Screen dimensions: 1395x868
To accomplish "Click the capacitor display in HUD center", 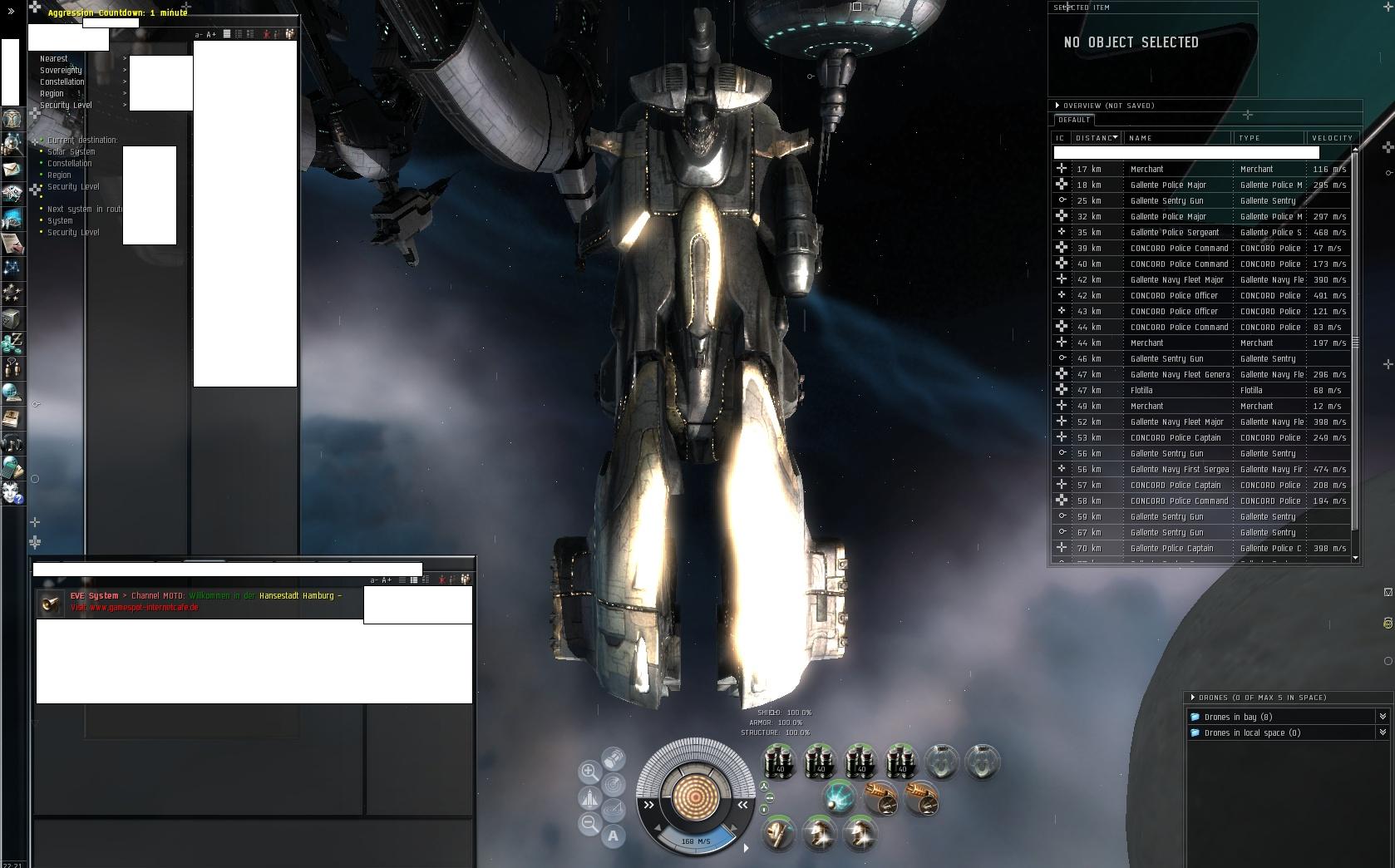I will point(696,797).
